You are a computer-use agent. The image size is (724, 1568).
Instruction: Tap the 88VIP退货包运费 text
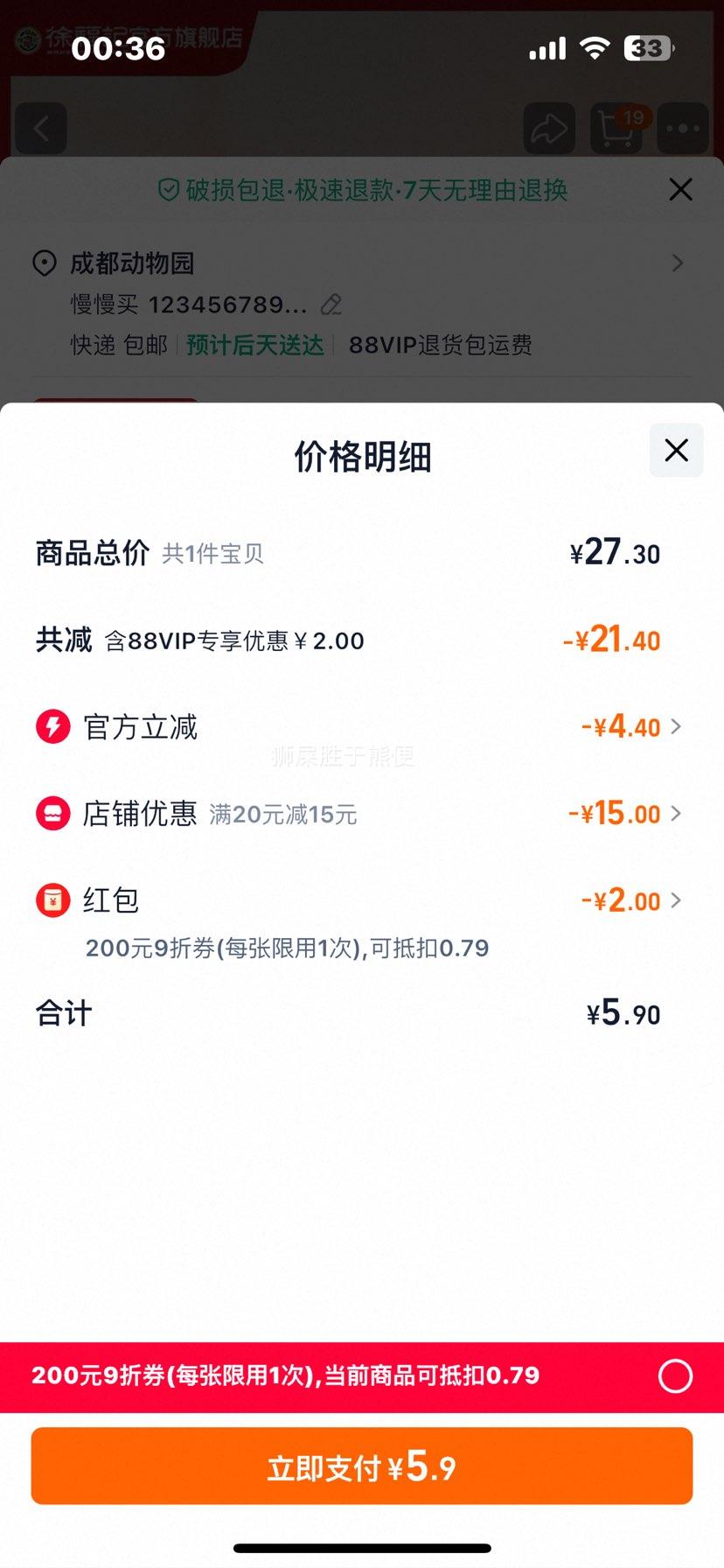pos(440,345)
